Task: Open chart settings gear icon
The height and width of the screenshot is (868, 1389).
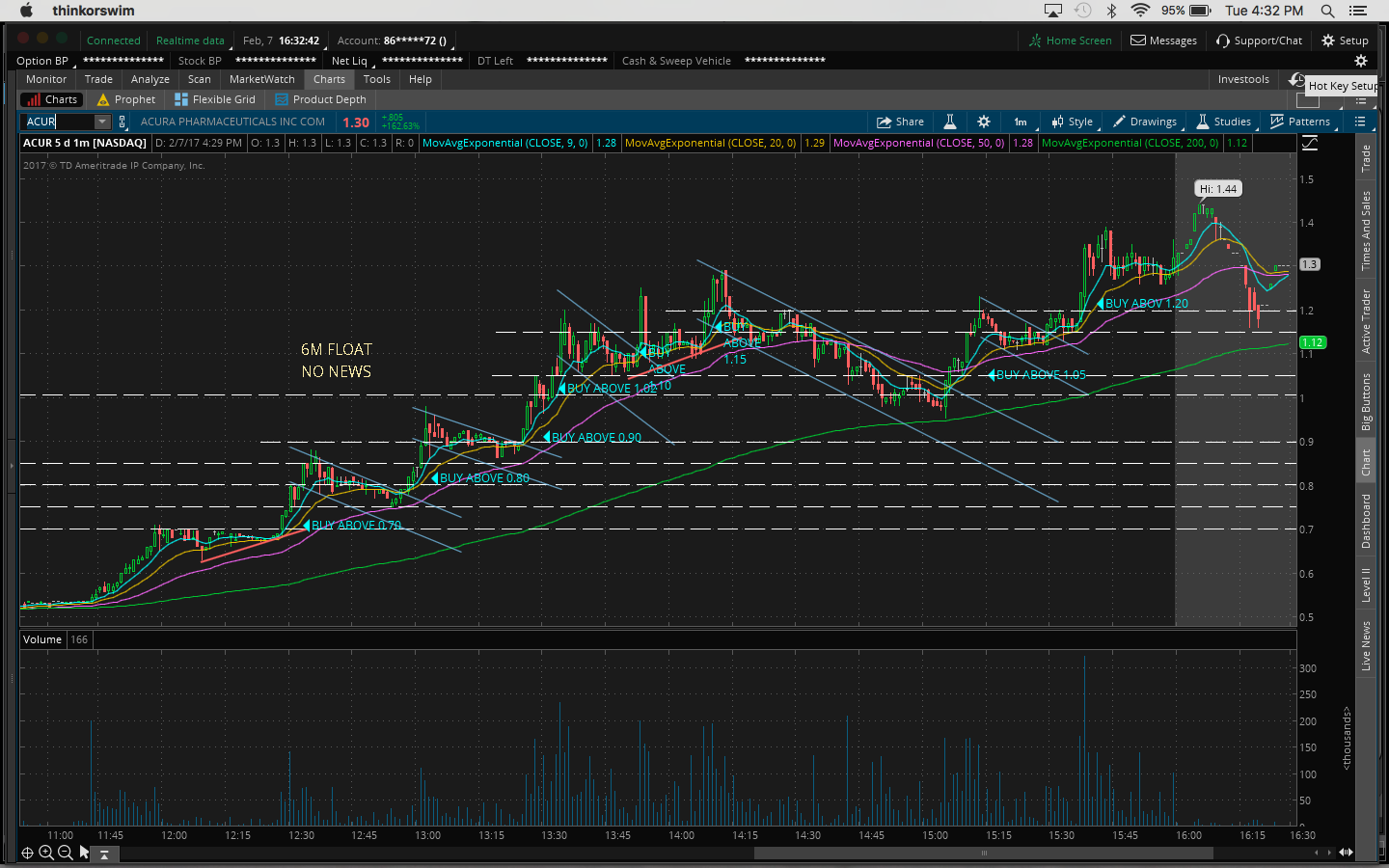Action: [983, 122]
